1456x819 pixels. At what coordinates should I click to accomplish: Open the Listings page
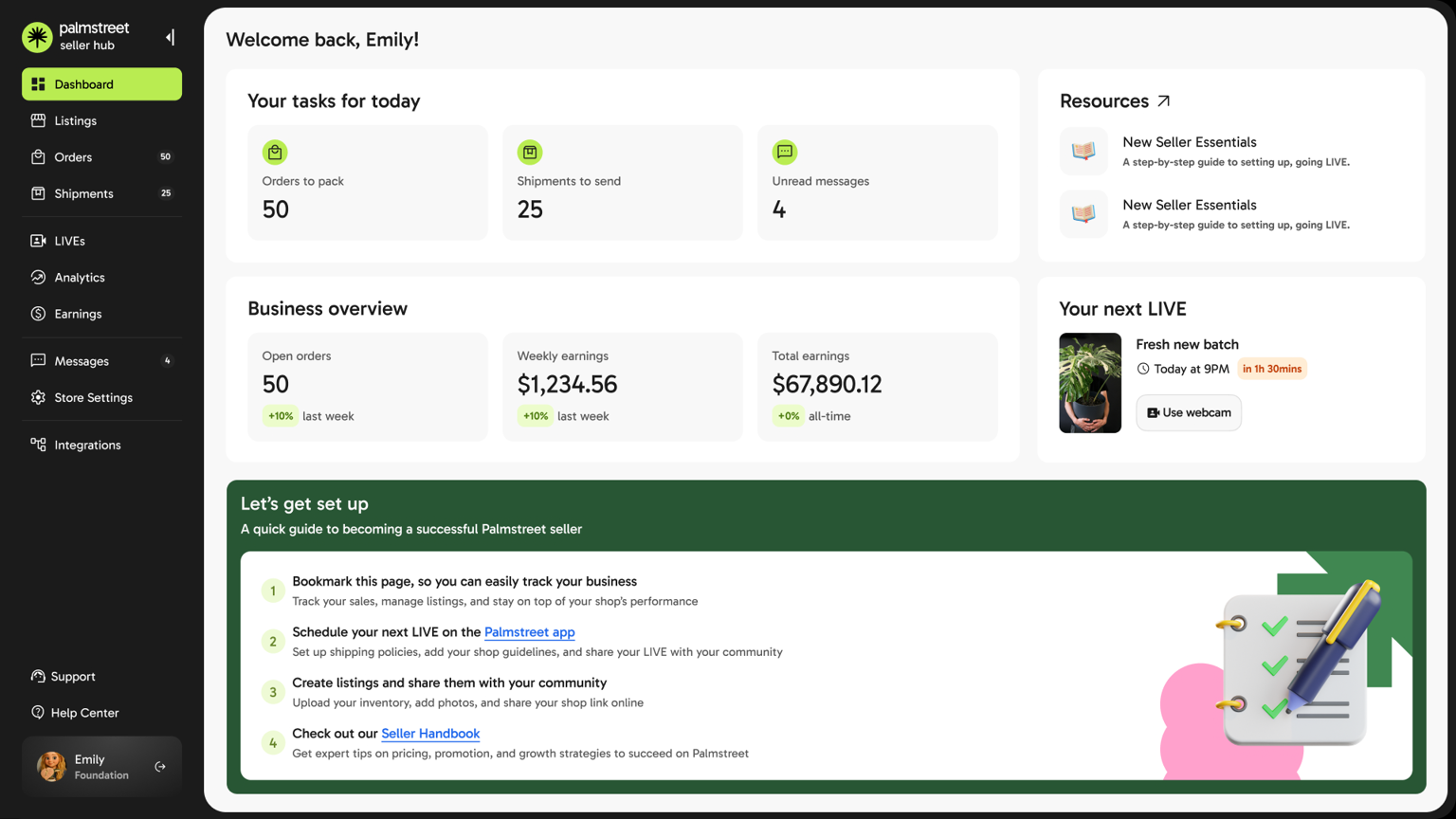pyautogui.click(x=75, y=121)
